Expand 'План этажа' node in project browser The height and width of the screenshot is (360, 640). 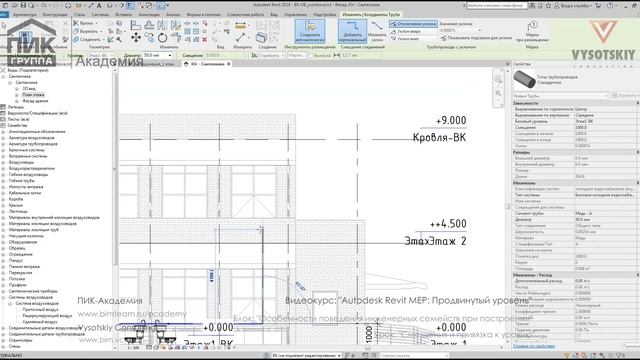pyautogui.click(x=17, y=95)
